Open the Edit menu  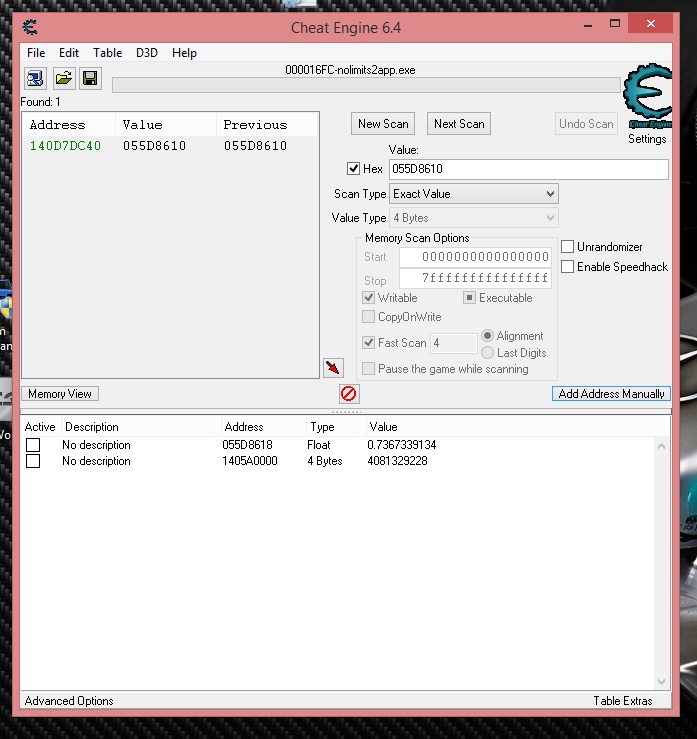69,53
